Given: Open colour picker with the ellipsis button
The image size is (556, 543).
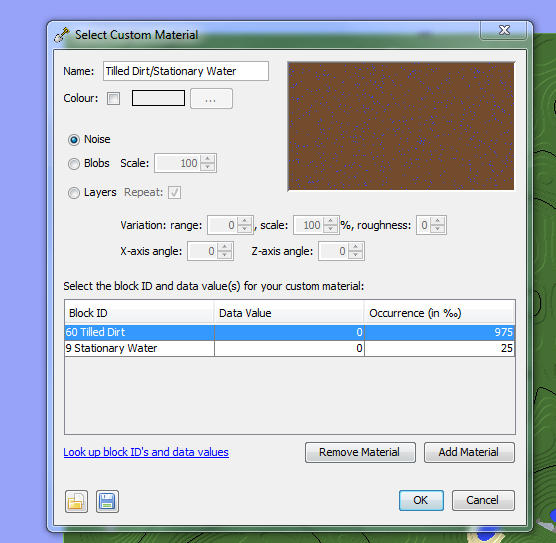Looking at the screenshot, I should tap(211, 99).
